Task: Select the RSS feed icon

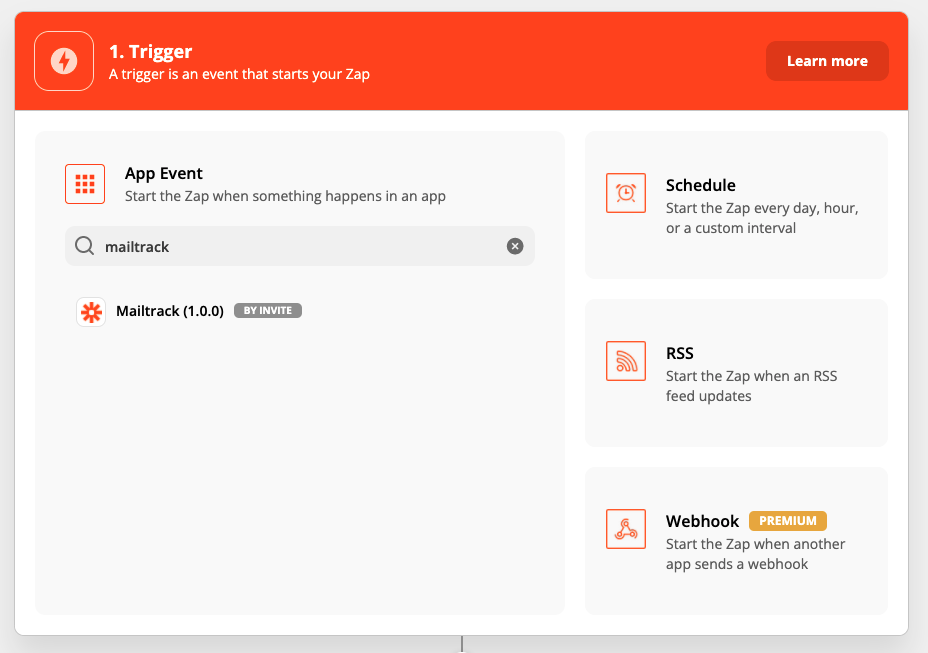Action: [x=626, y=361]
